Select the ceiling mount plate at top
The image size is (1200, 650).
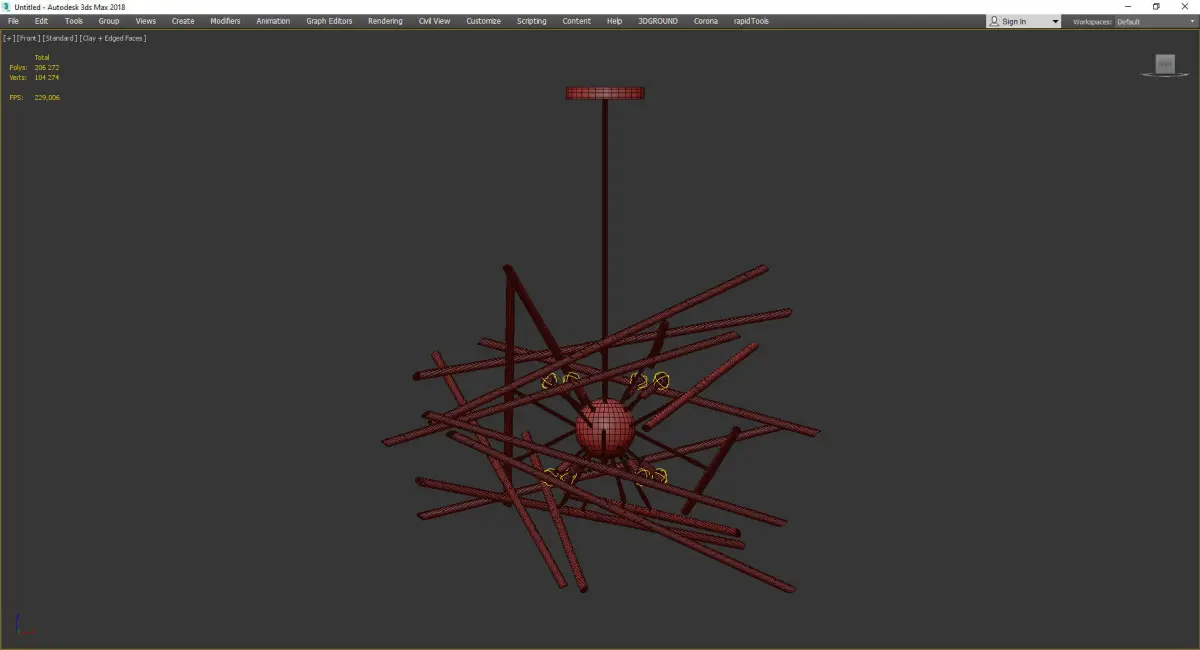coord(605,93)
